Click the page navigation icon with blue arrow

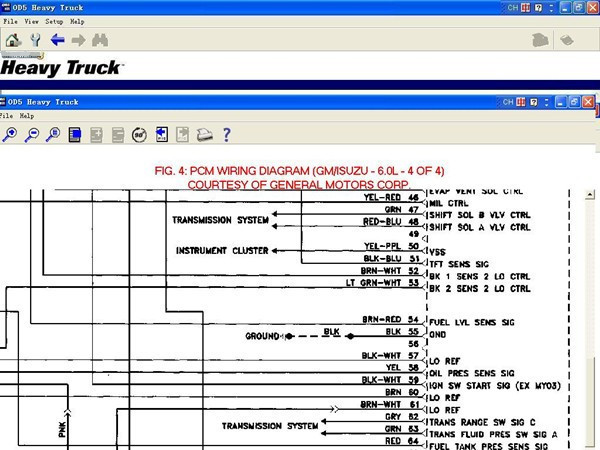click(x=183, y=135)
